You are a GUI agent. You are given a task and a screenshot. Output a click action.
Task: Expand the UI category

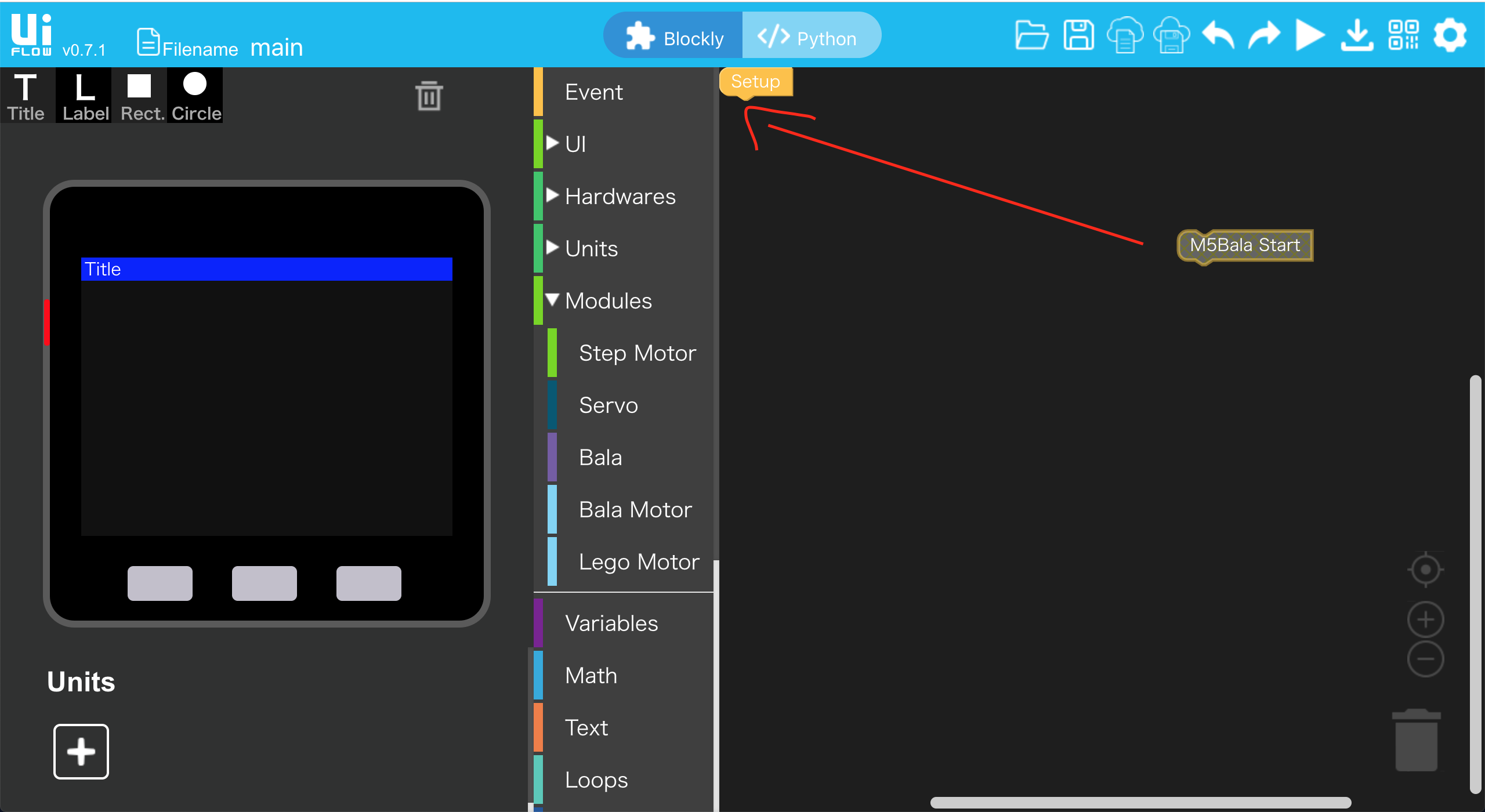tap(575, 144)
